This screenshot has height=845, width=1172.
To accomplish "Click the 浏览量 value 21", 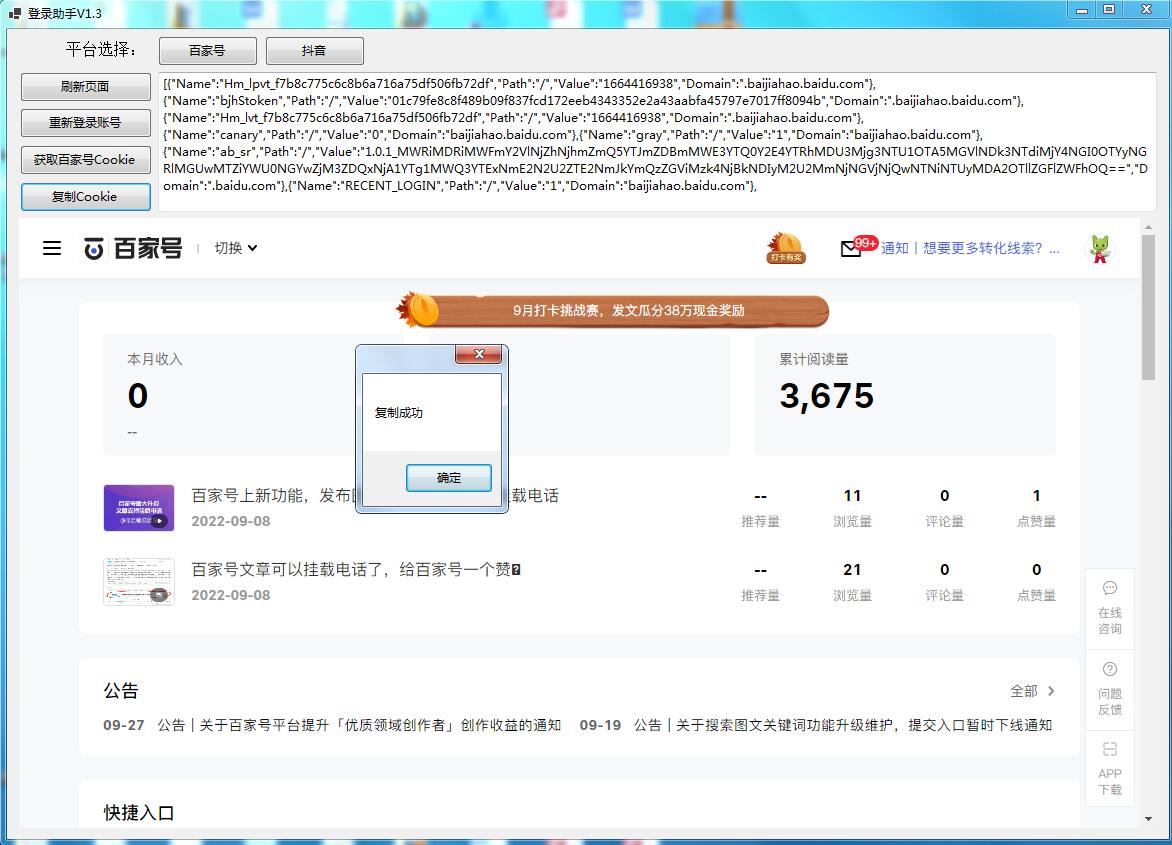I will pos(852,570).
